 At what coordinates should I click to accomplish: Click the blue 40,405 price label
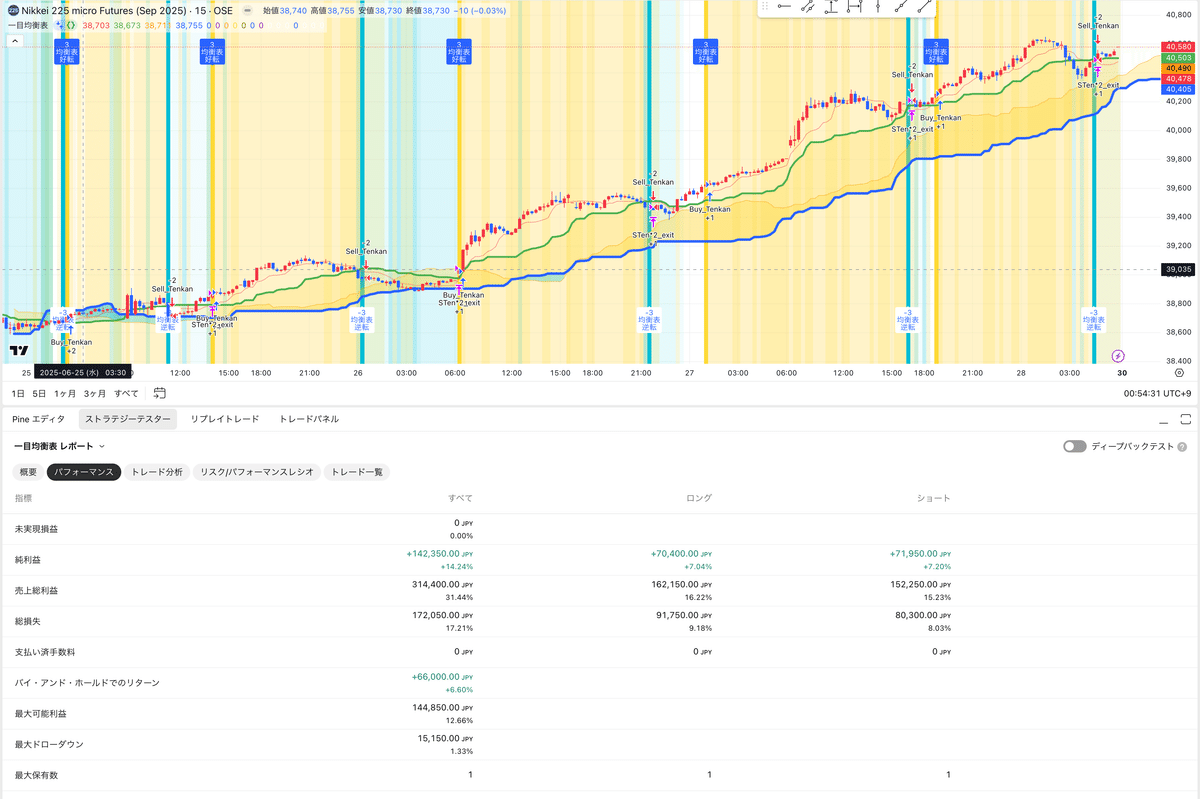[1178, 89]
